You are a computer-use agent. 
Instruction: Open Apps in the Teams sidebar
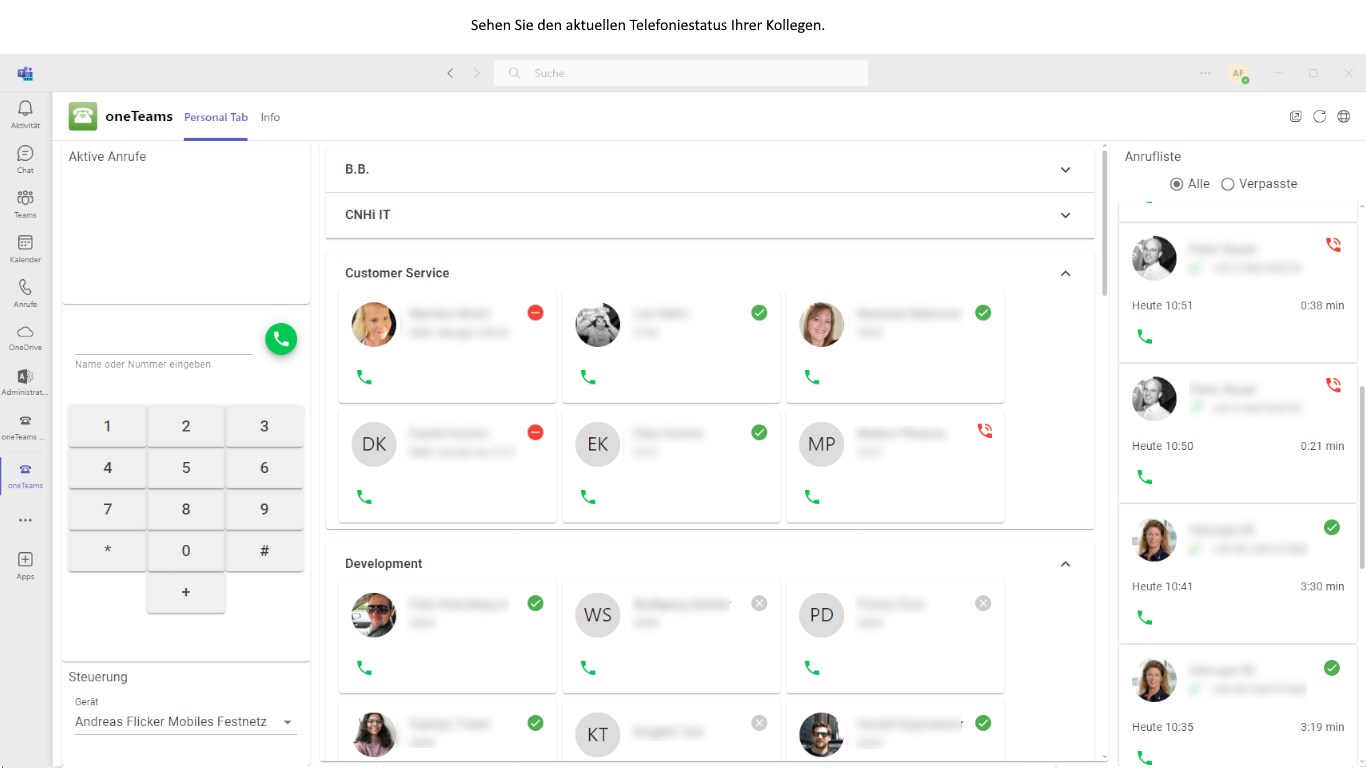click(x=25, y=565)
